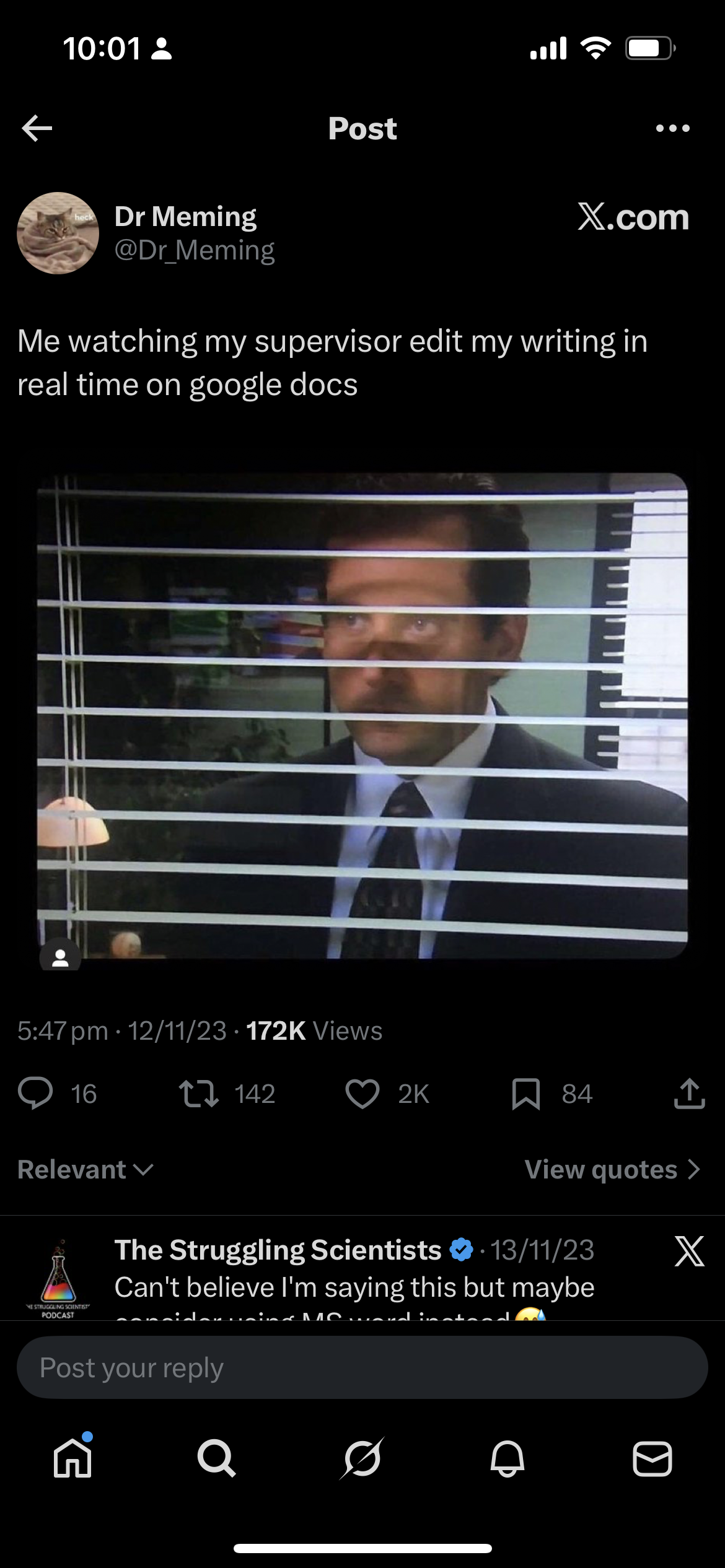
Task: Open the Messages envelope icon
Action: (x=652, y=1459)
